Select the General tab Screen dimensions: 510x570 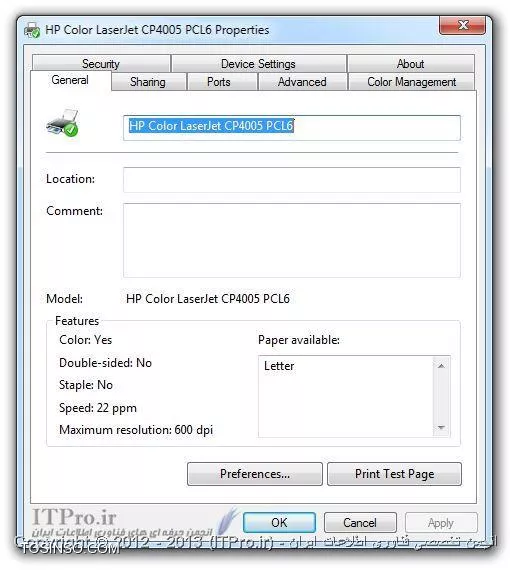click(x=70, y=80)
